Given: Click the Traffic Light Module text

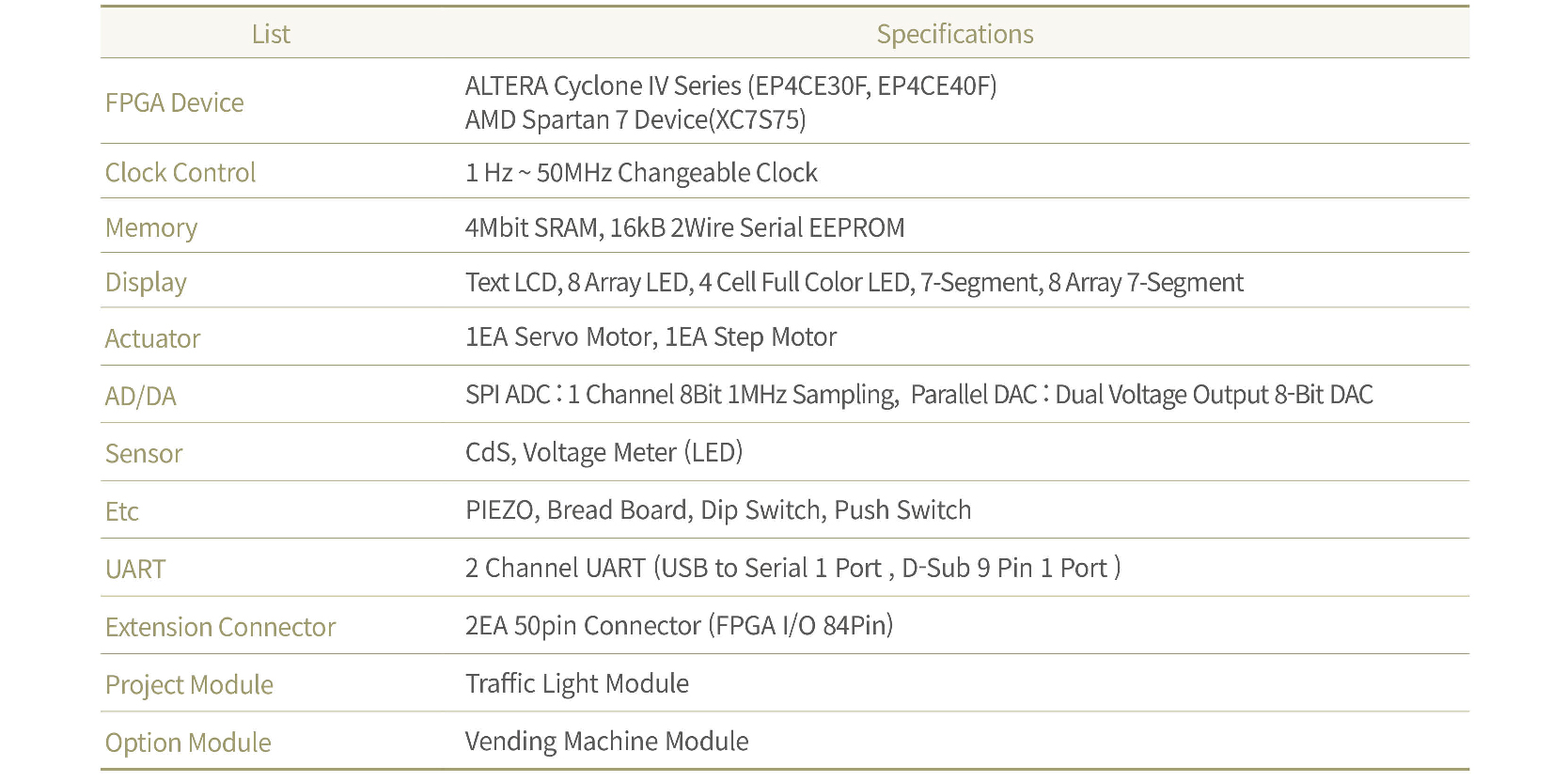Looking at the screenshot, I should click(x=576, y=683).
